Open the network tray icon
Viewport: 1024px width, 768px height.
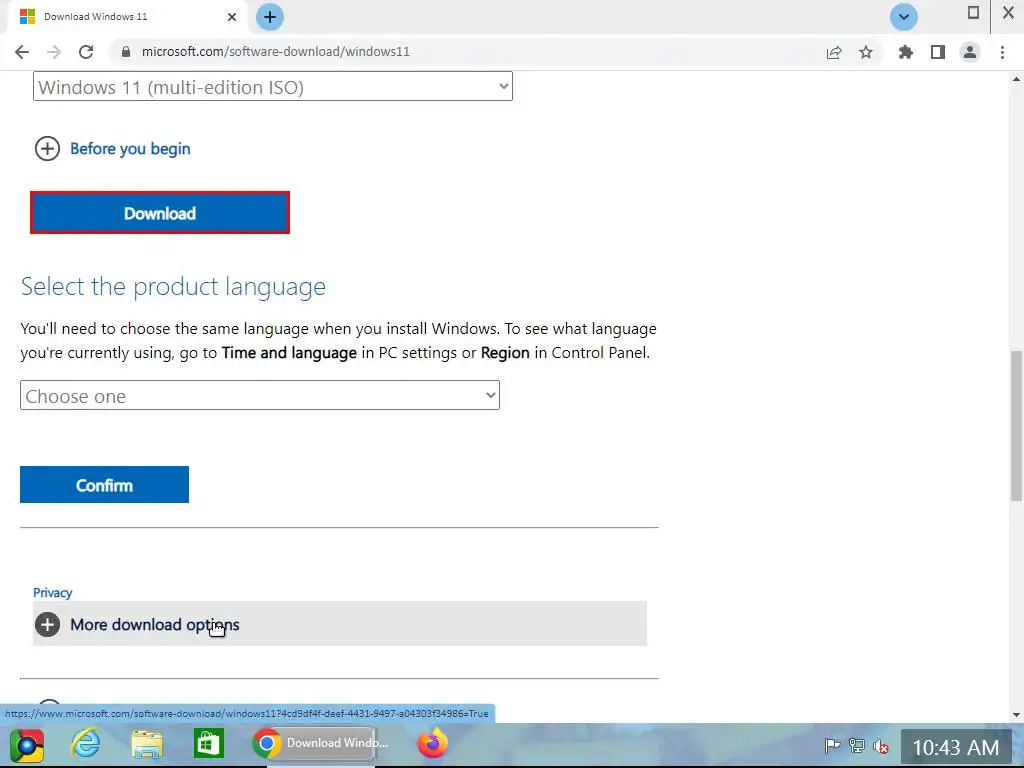(857, 745)
